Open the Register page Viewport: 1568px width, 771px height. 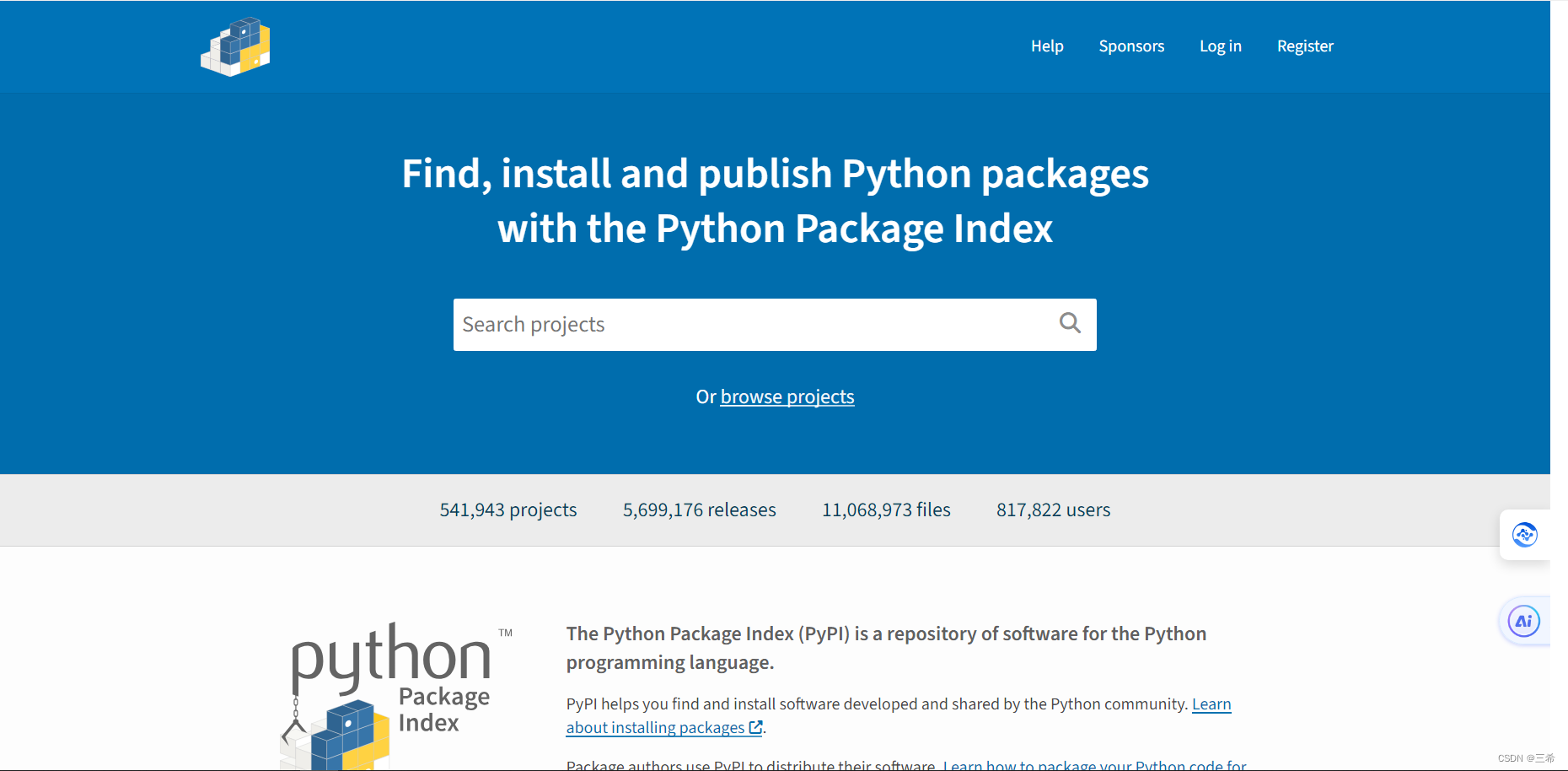(1305, 46)
